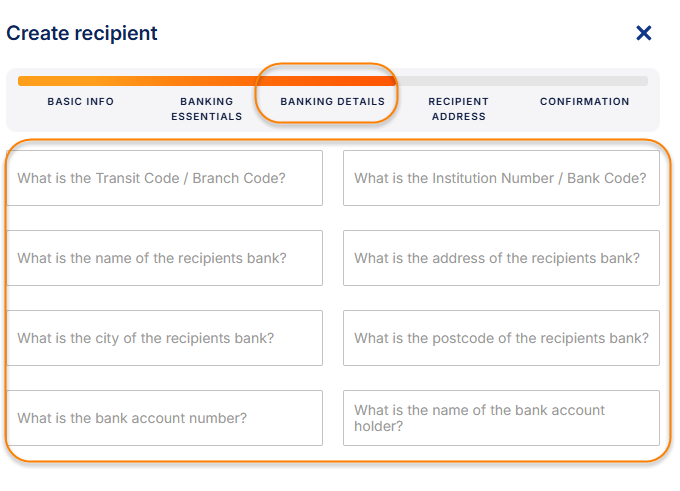Select the recipients bank name field
This screenshot has height=491, width=680.
[x=165, y=258]
